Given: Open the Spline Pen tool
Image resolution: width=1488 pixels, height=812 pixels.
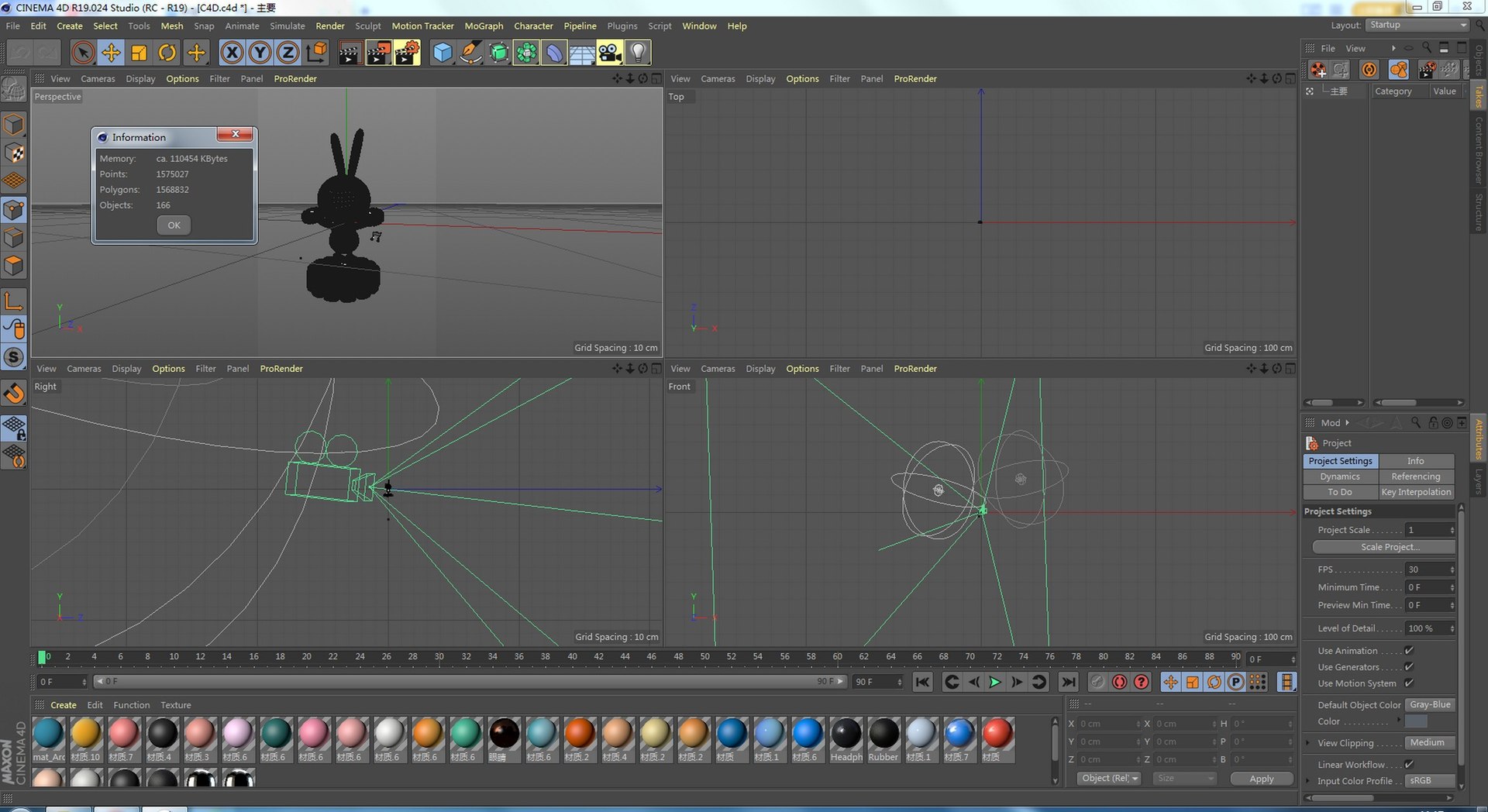Looking at the screenshot, I should (x=470, y=53).
